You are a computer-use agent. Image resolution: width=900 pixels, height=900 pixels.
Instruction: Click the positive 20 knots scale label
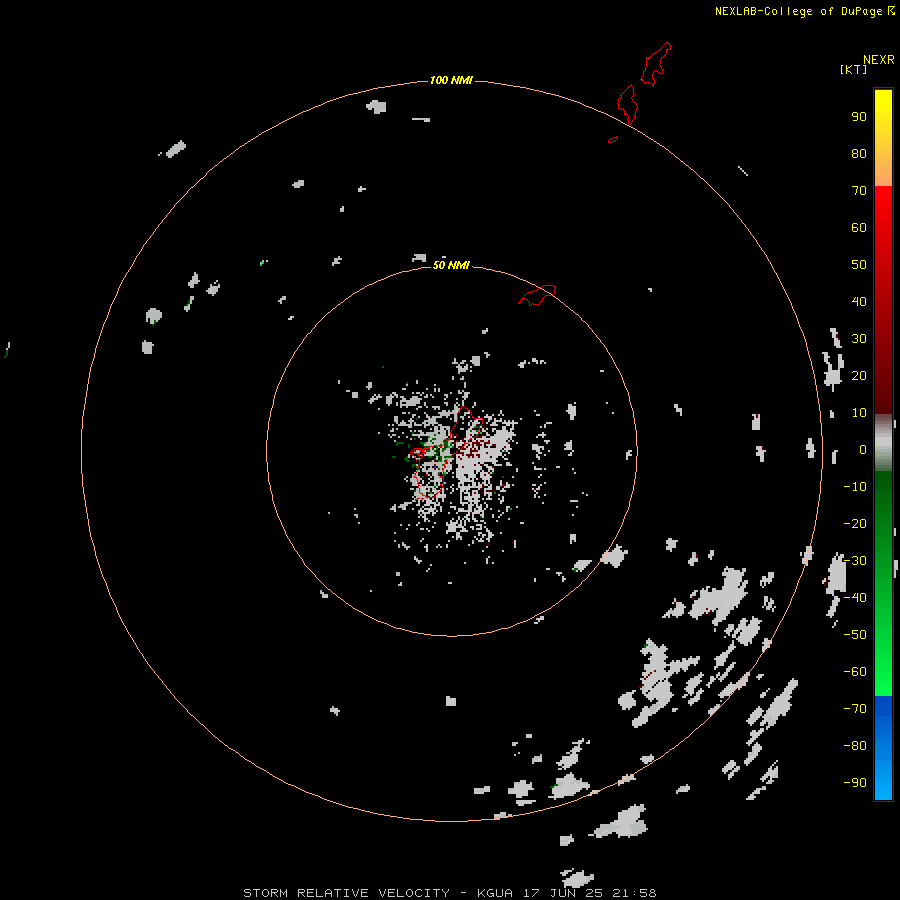coord(859,375)
